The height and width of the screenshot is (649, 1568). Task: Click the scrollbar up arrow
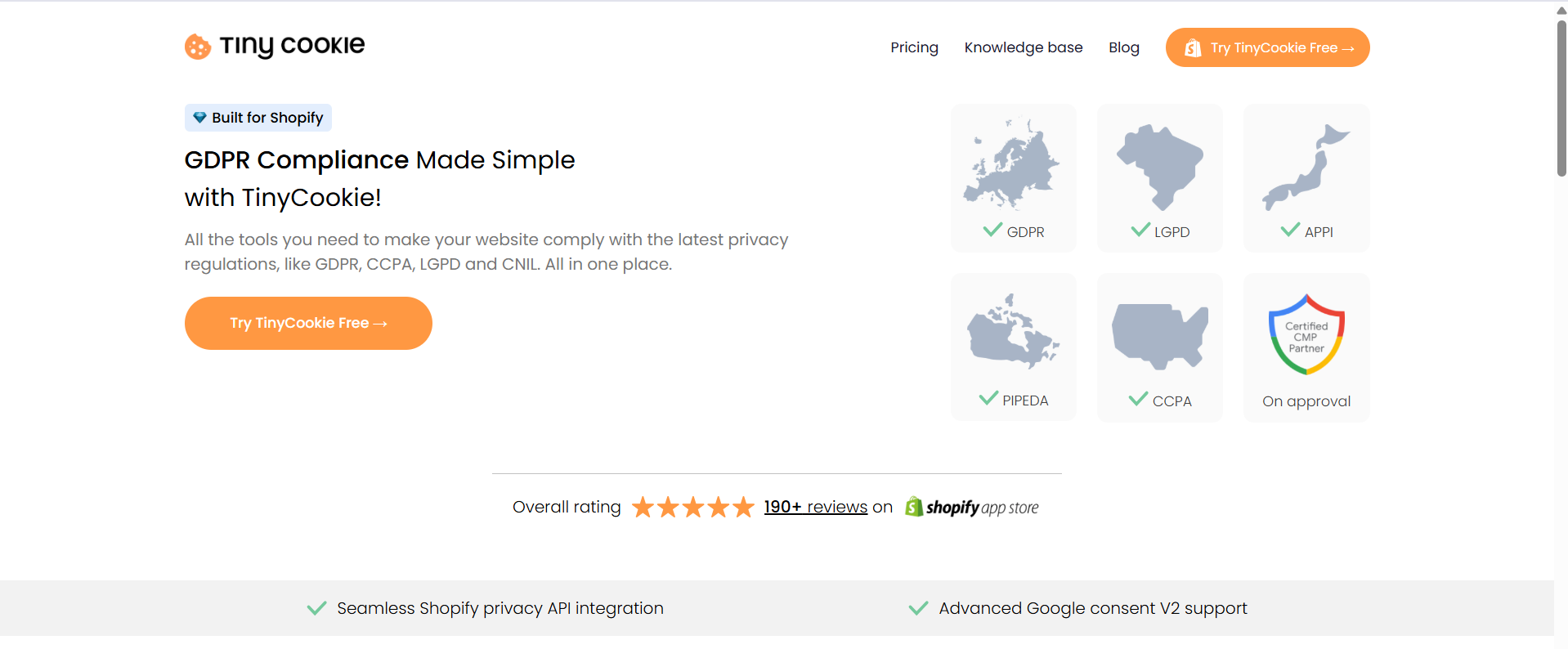(1561, 11)
